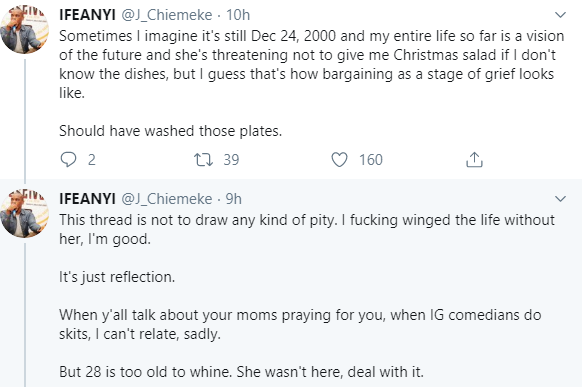View the 160 likes count
This screenshot has width=582, height=387.
371,160
